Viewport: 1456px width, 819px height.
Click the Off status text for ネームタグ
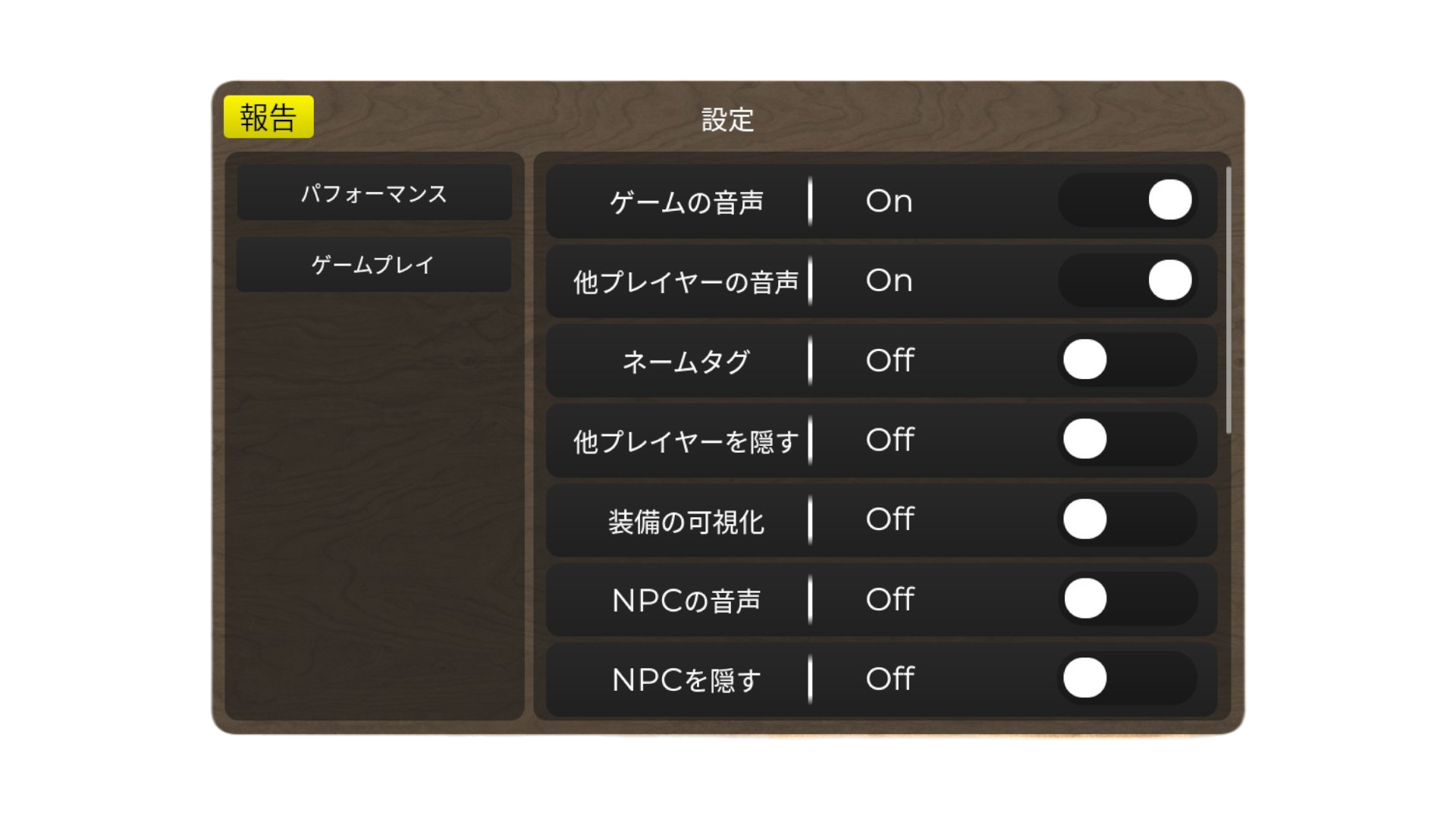(890, 360)
